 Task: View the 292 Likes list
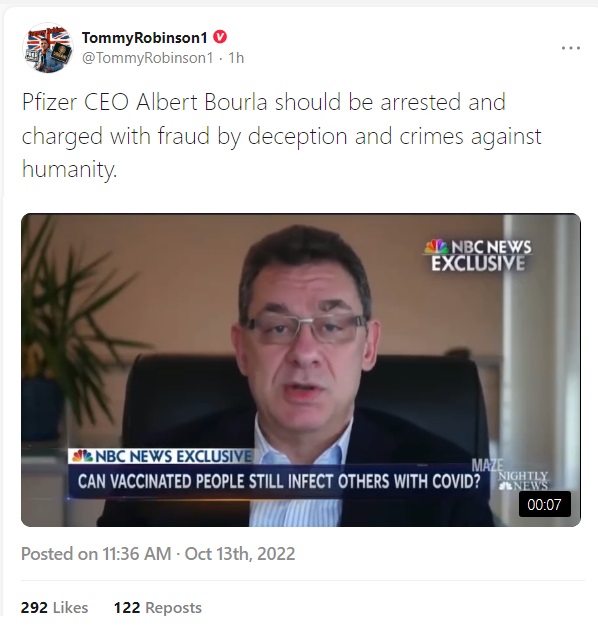54,608
